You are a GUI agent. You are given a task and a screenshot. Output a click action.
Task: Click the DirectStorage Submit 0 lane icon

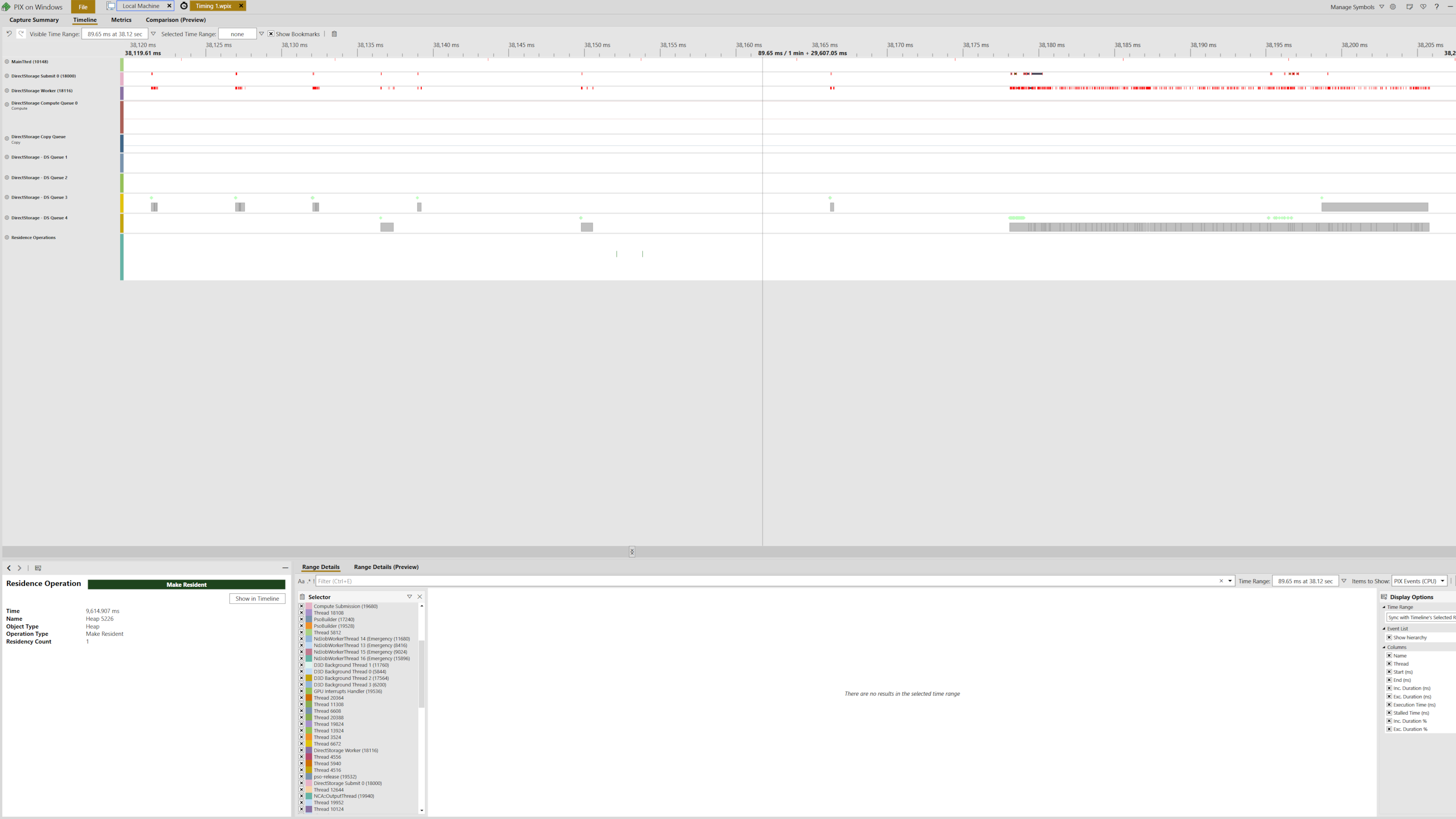(x=7, y=76)
